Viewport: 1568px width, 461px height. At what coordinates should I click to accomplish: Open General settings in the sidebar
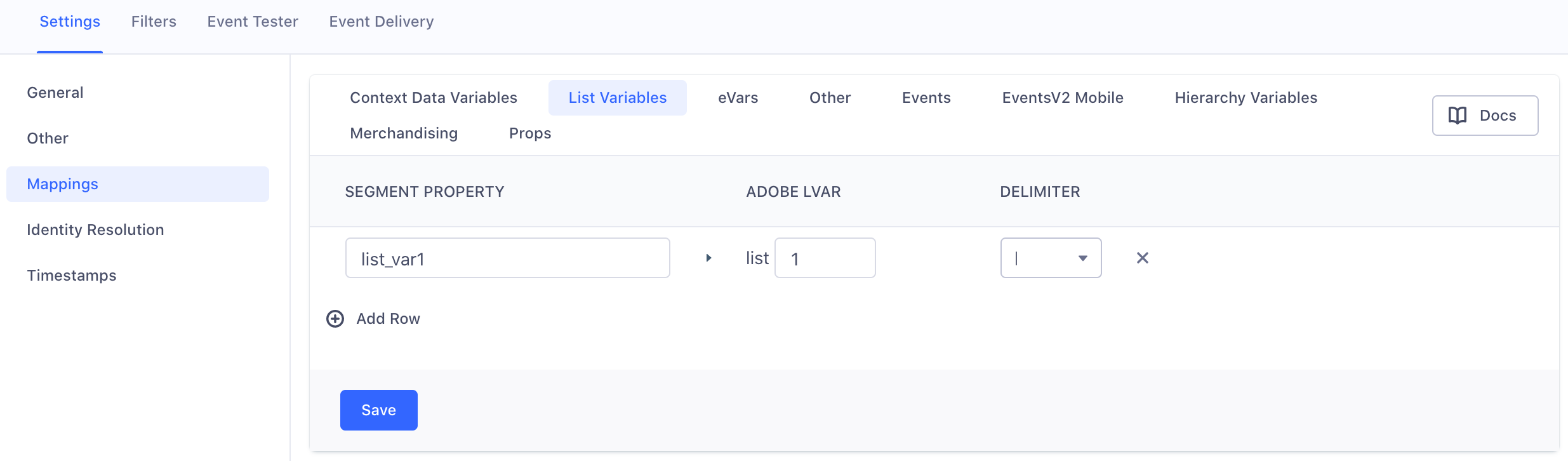pyautogui.click(x=55, y=93)
